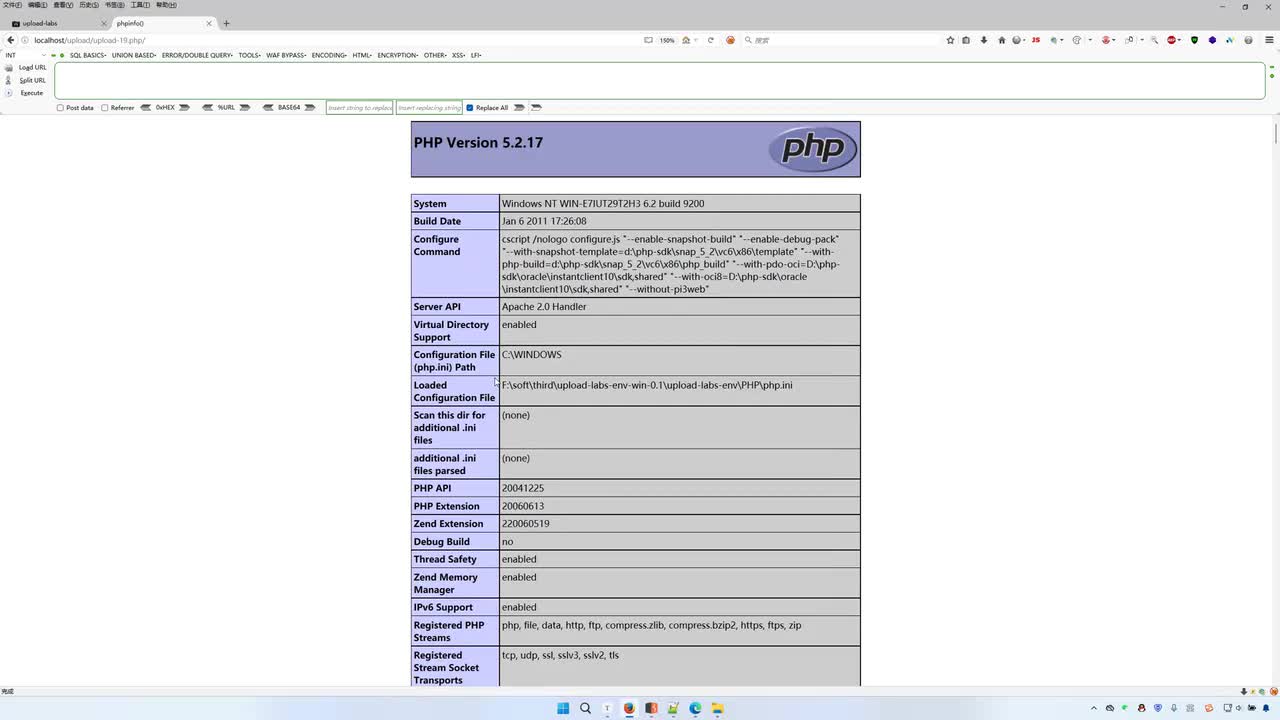The width and height of the screenshot is (1280, 720).
Task: Select the 'PHP Version 5.2.17' heading text
Action: [478, 143]
